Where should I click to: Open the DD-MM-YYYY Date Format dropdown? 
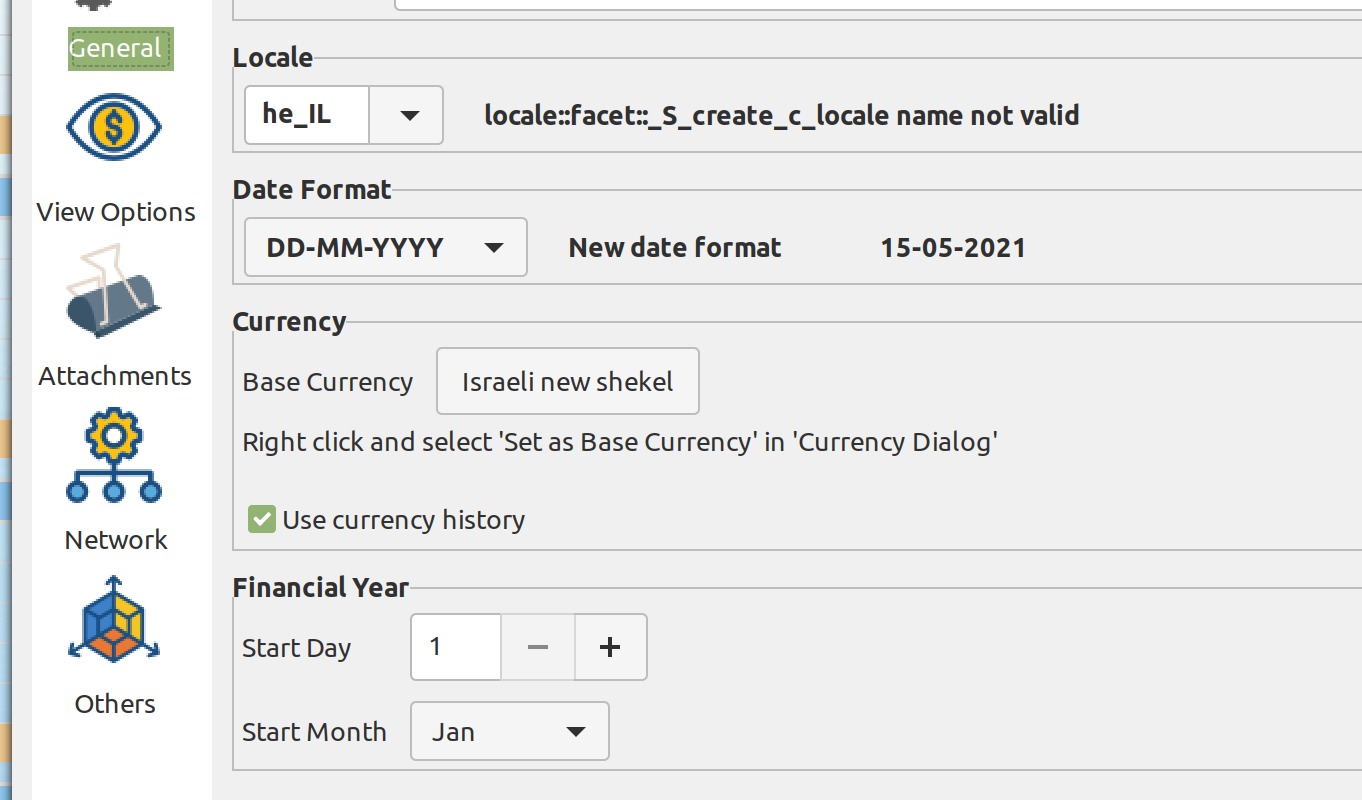click(x=385, y=247)
